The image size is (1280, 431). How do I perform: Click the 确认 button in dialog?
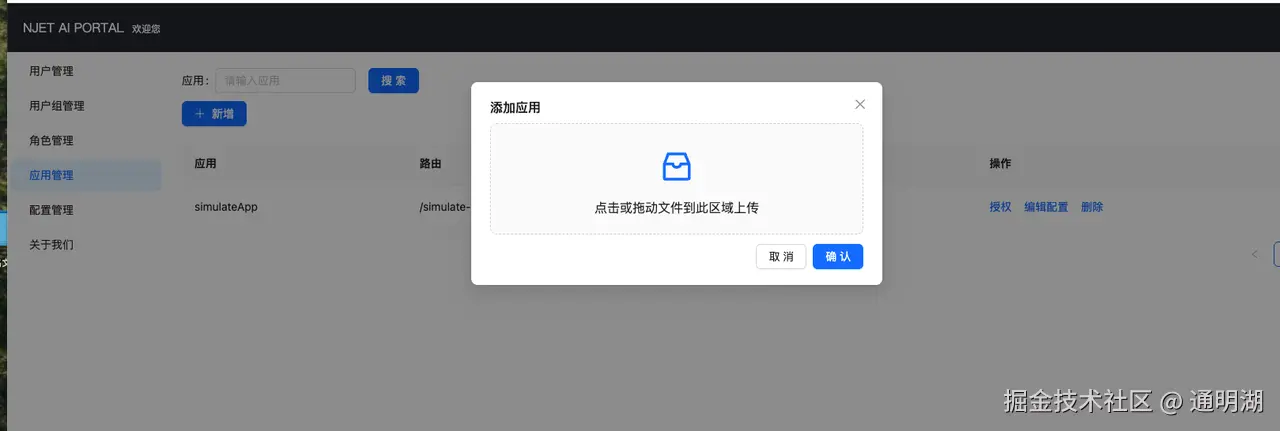coord(838,257)
